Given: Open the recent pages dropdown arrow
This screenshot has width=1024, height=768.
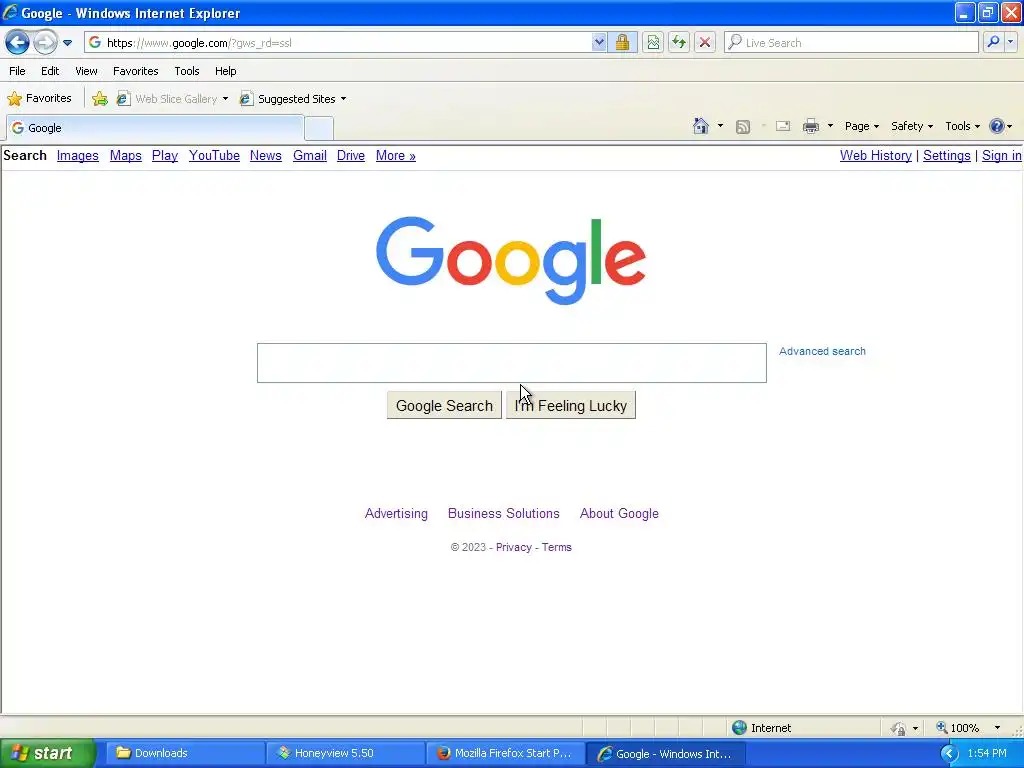Looking at the screenshot, I should 67,43.
